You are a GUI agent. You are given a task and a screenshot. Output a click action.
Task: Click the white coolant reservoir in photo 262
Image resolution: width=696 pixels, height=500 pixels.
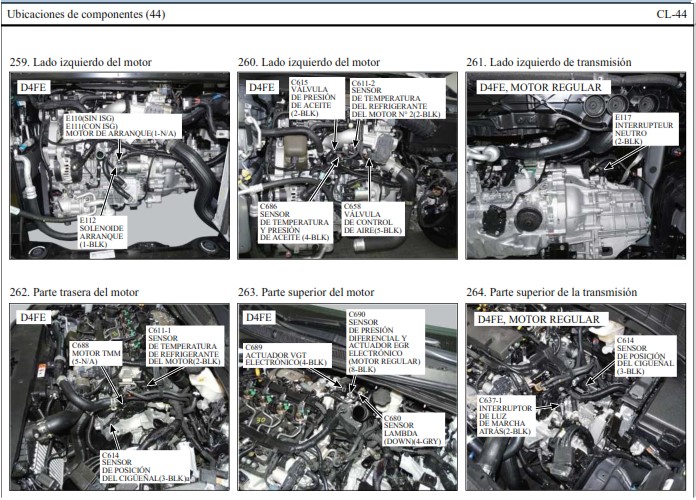click(206, 385)
